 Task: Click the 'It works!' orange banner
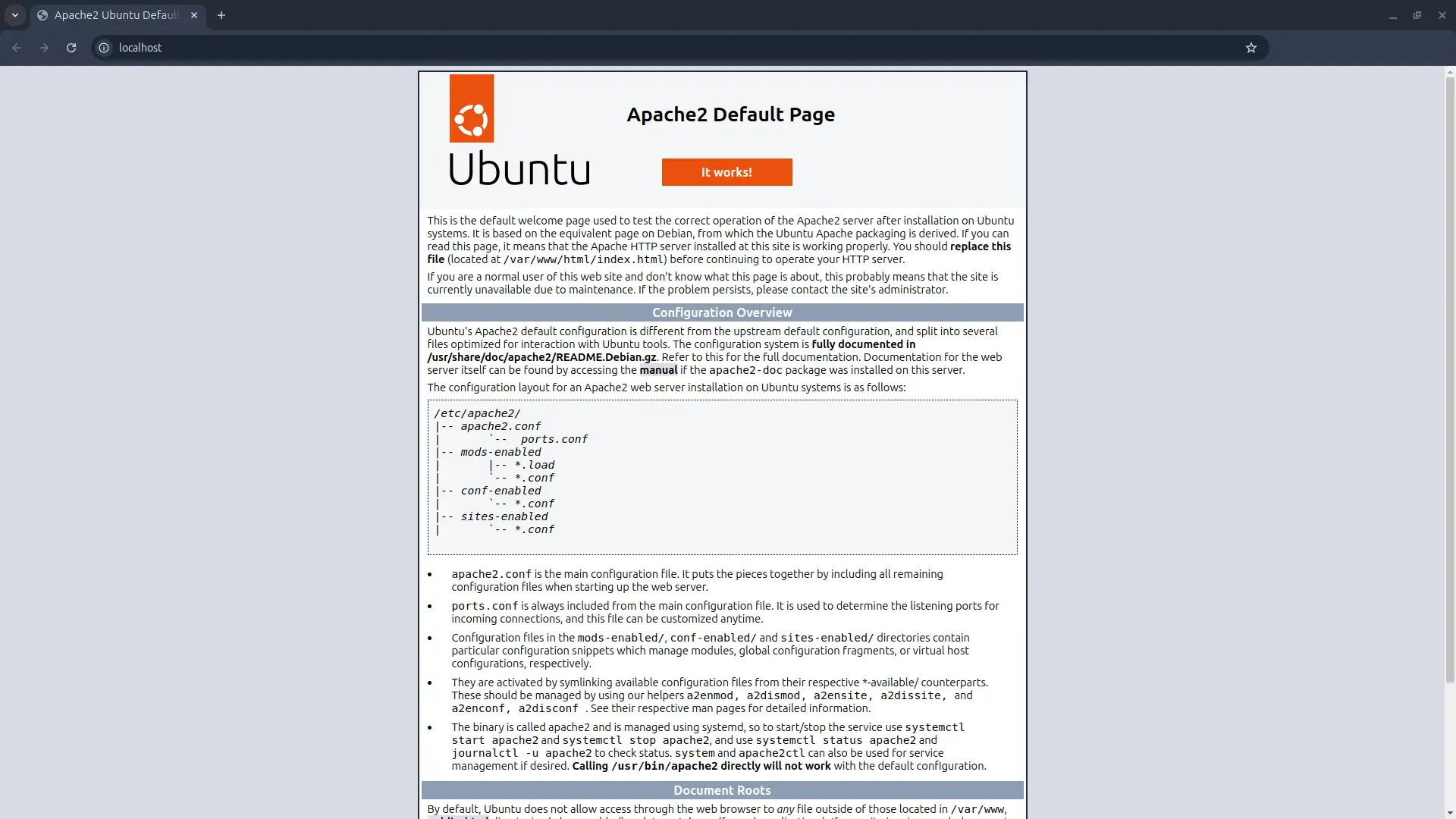point(726,172)
